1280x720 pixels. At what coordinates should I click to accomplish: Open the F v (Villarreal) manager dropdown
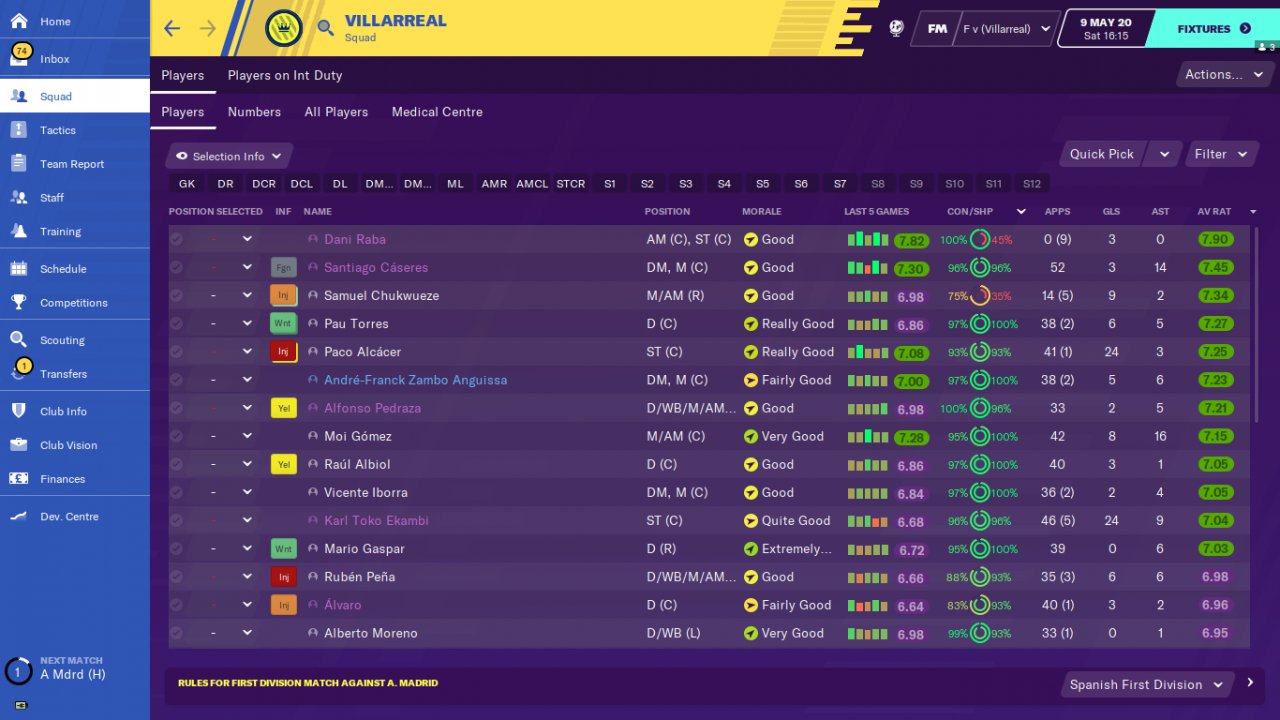pos(1004,29)
